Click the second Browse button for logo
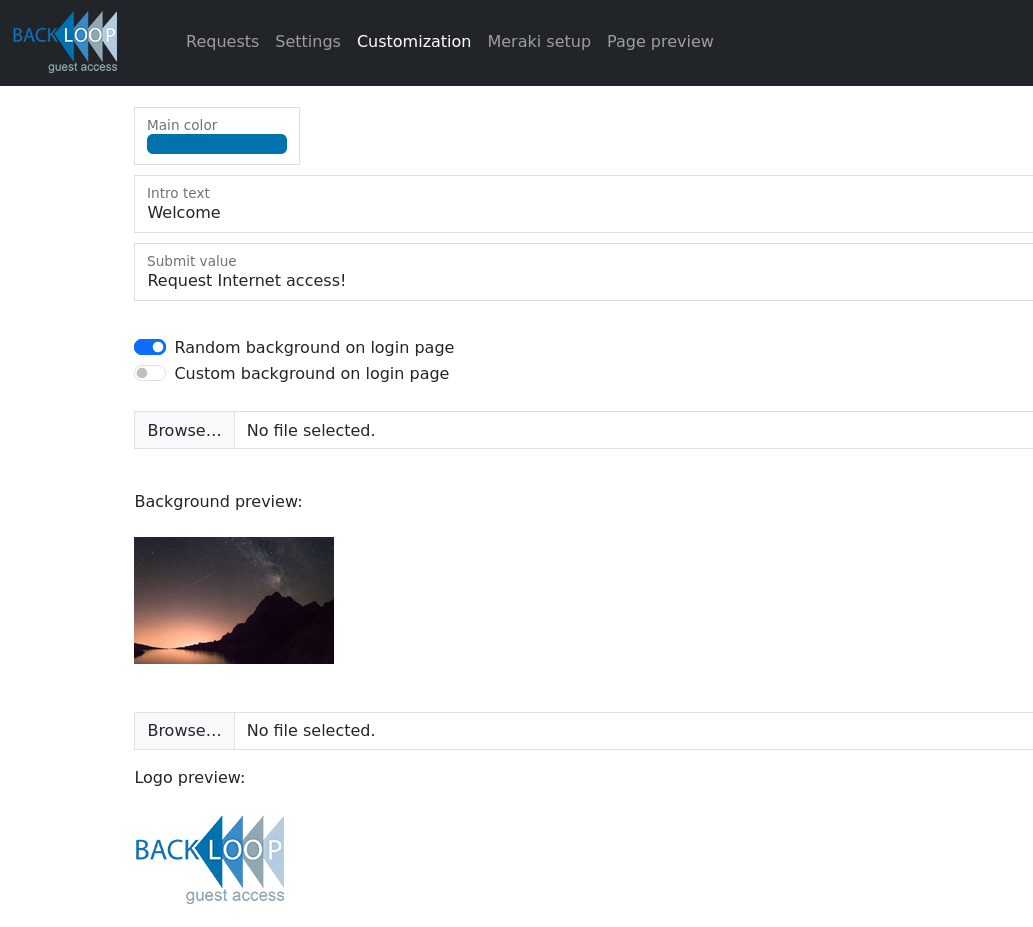Screen dimensions: 1033x927 point(184,730)
